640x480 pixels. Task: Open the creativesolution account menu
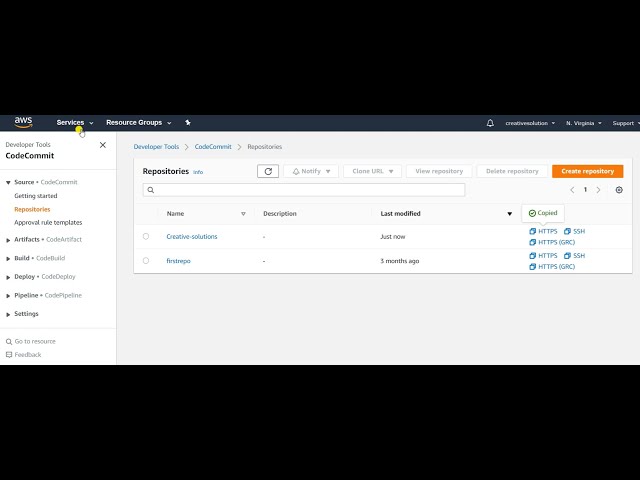click(x=530, y=123)
